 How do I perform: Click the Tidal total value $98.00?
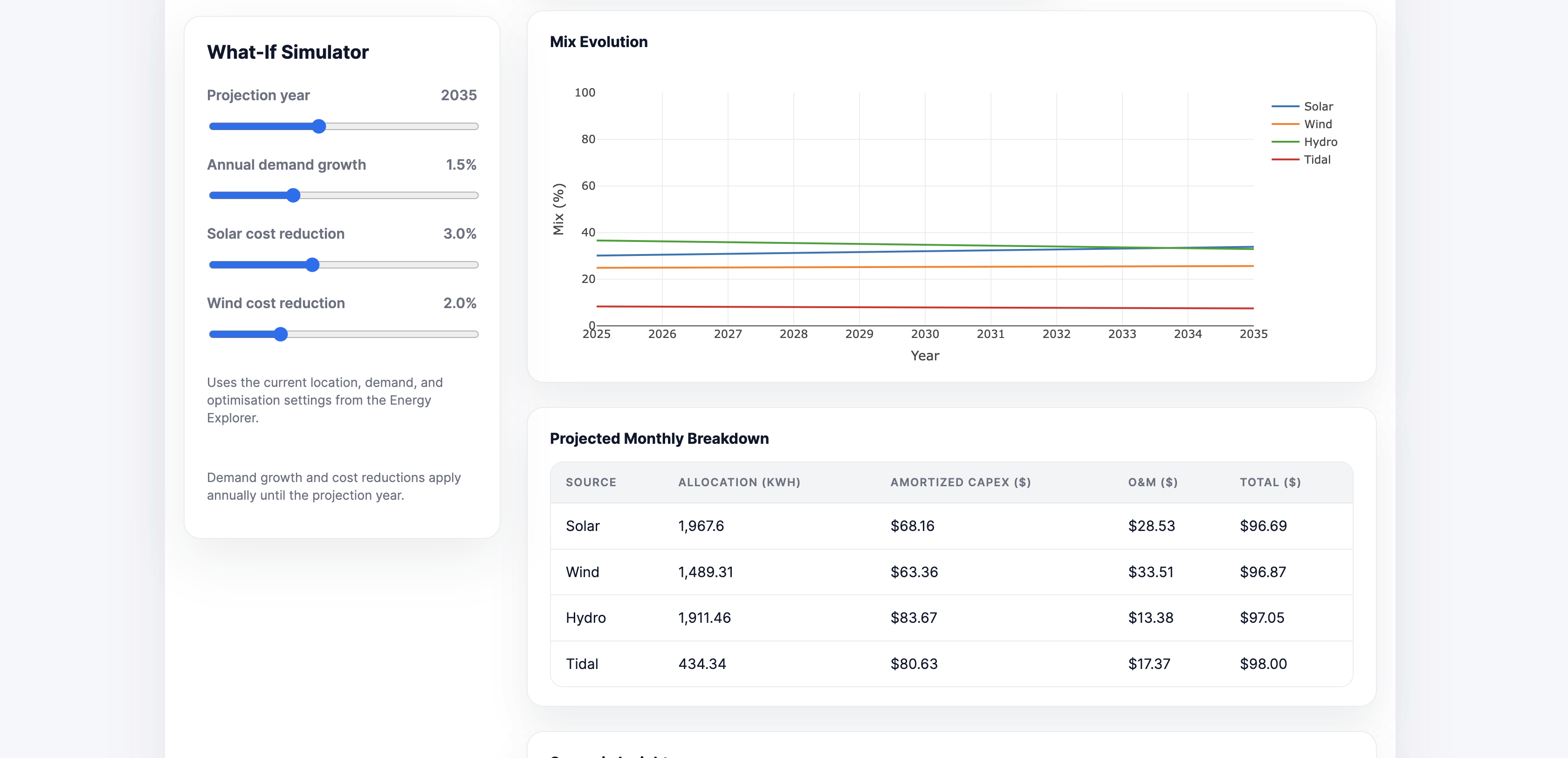pos(1263,664)
